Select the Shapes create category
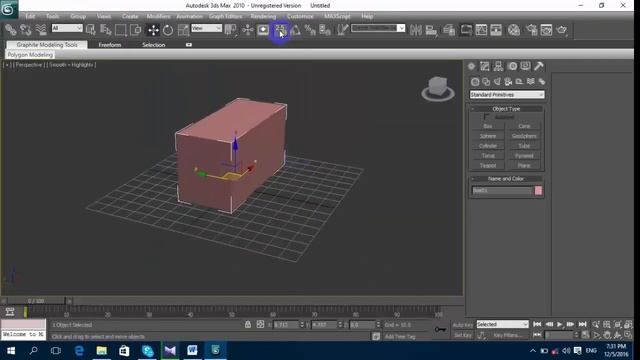 [486, 82]
